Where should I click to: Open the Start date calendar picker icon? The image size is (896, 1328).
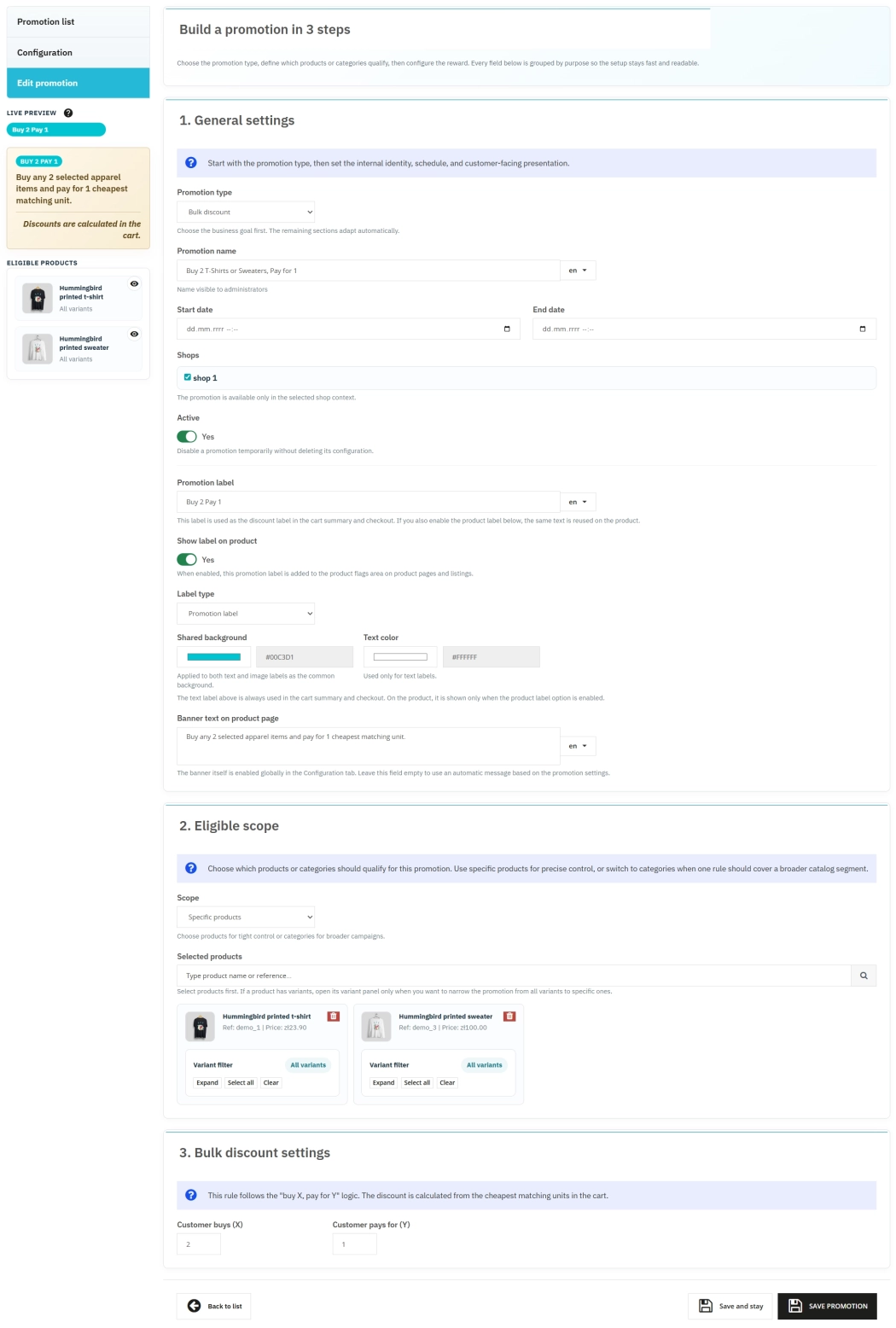[x=508, y=329]
